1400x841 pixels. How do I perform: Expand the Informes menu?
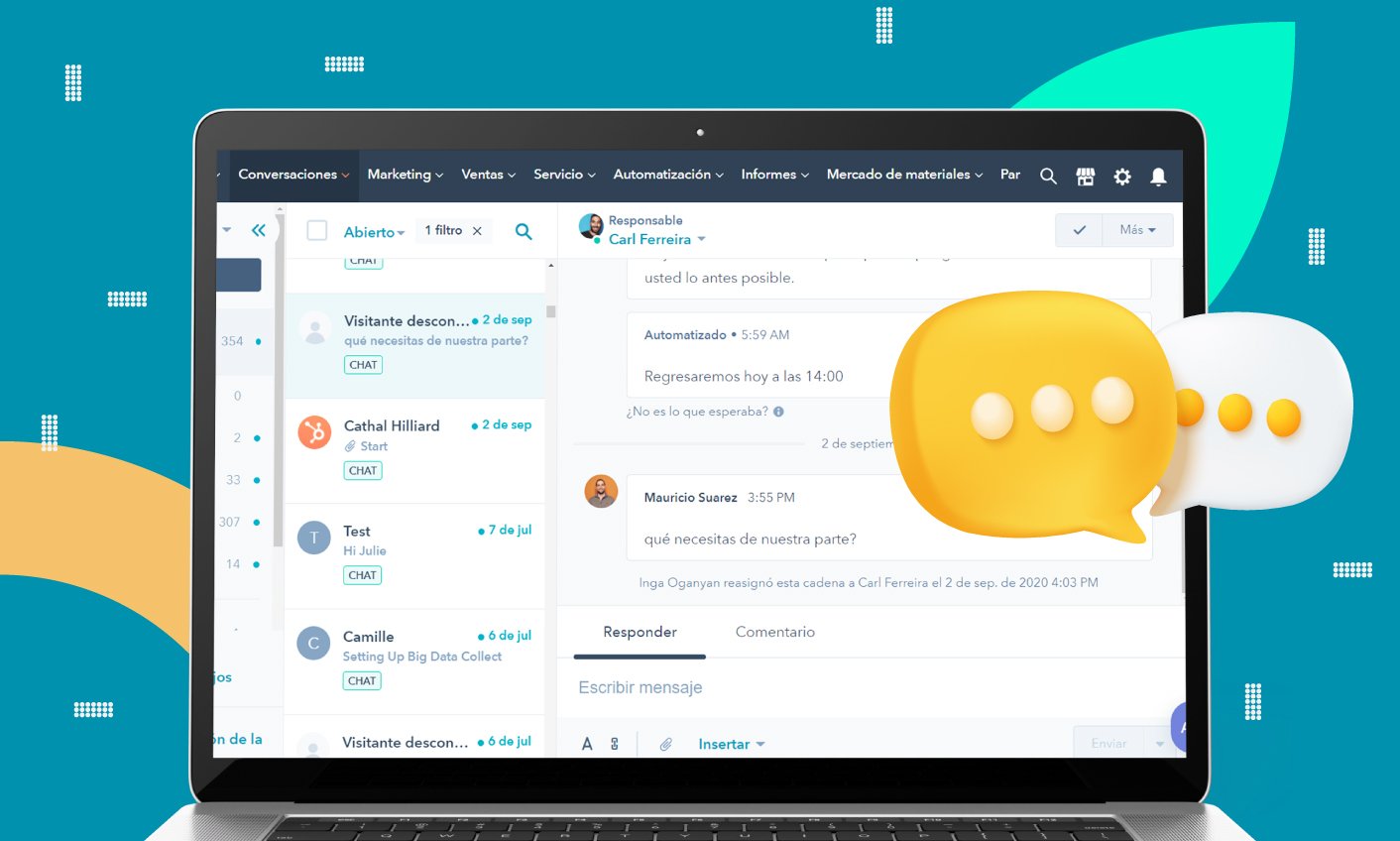pos(774,175)
